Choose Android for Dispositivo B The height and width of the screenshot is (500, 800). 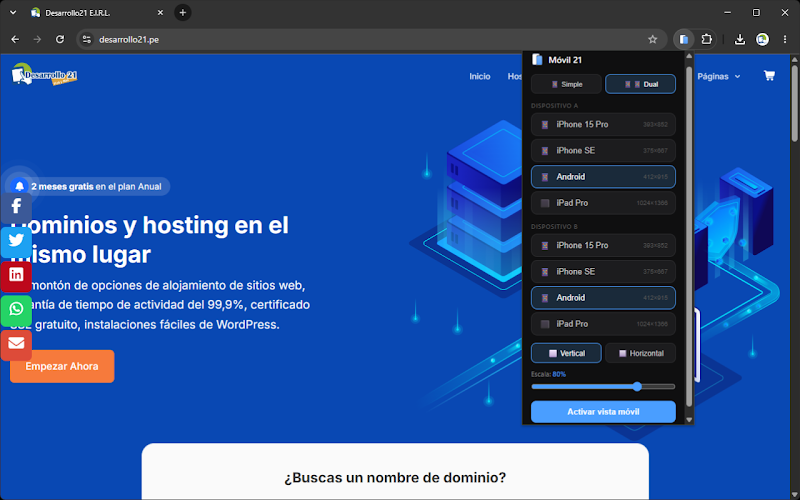click(603, 297)
